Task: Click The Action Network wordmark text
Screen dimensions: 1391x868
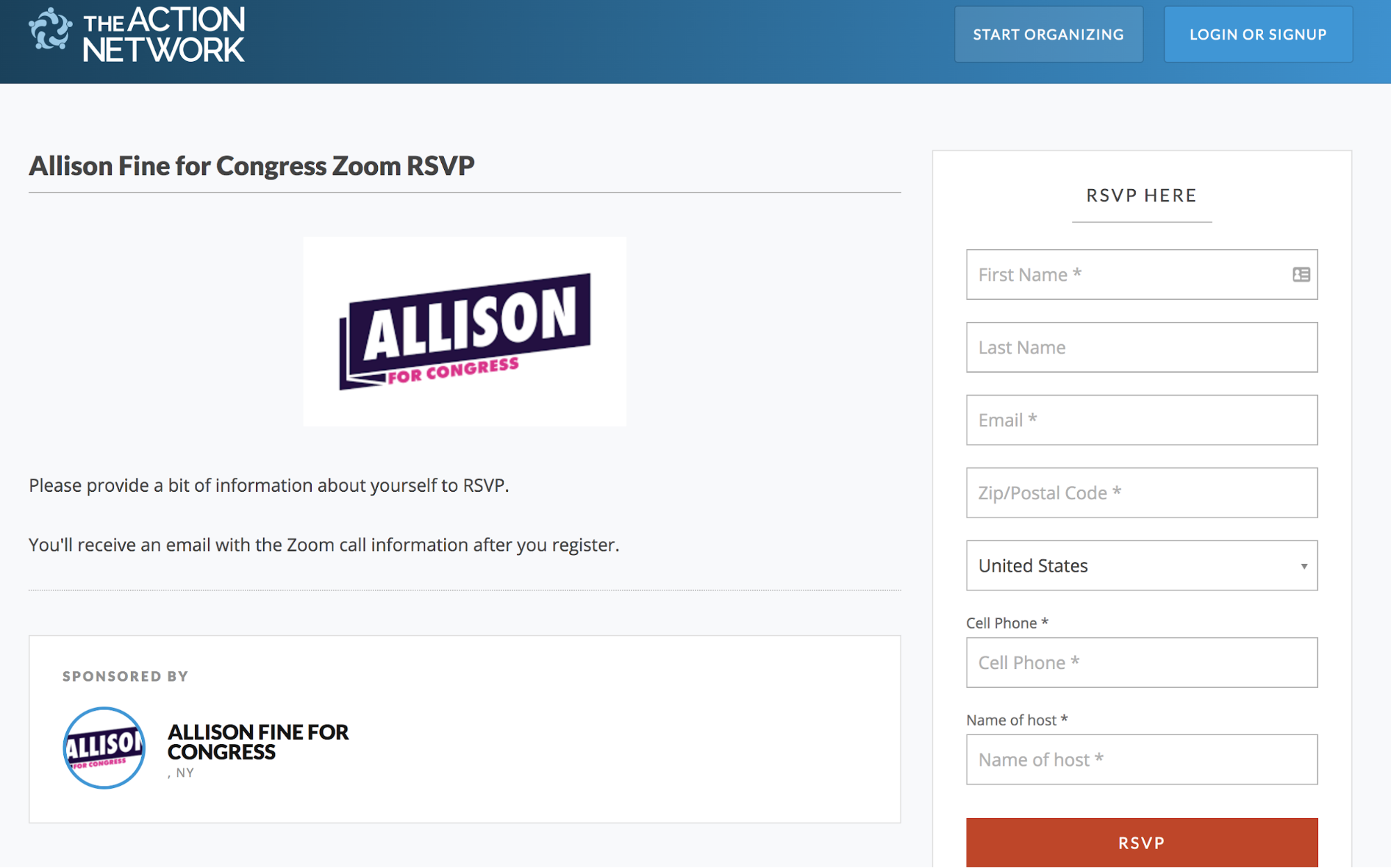Action: [164, 35]
